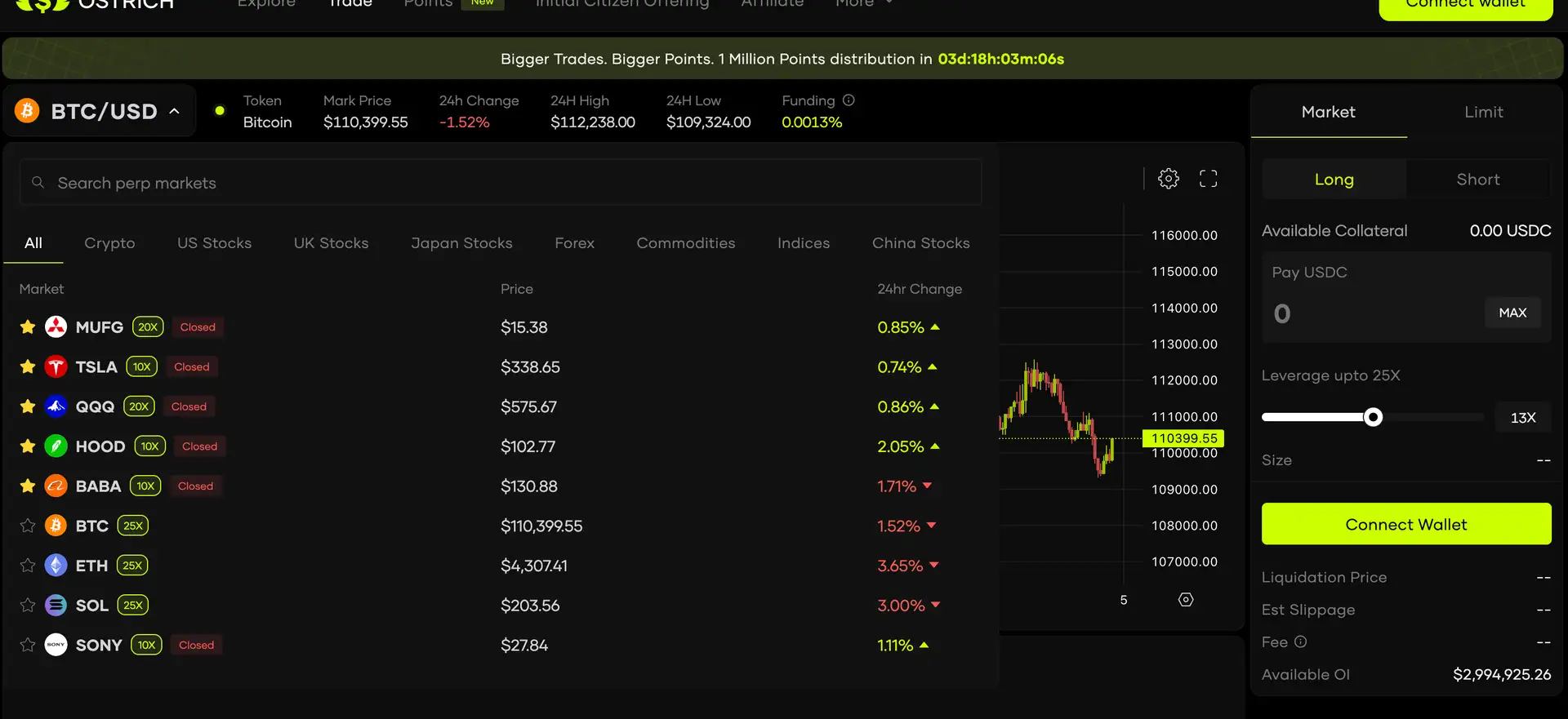Unfavorite the MUFG market star
Screen dimensions: 1568x719
pos(28,327)
